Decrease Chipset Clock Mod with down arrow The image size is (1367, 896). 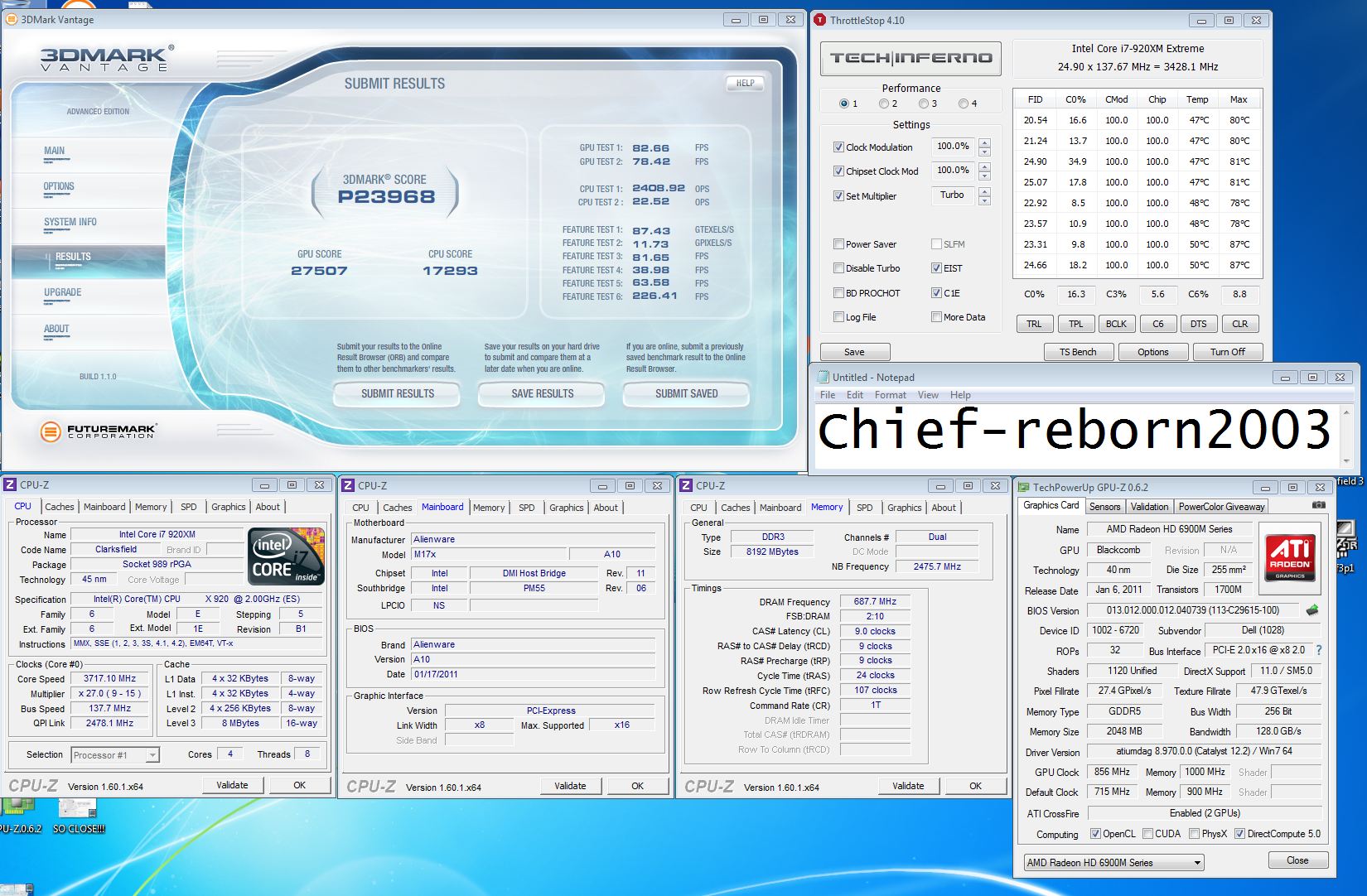[984, 176]
